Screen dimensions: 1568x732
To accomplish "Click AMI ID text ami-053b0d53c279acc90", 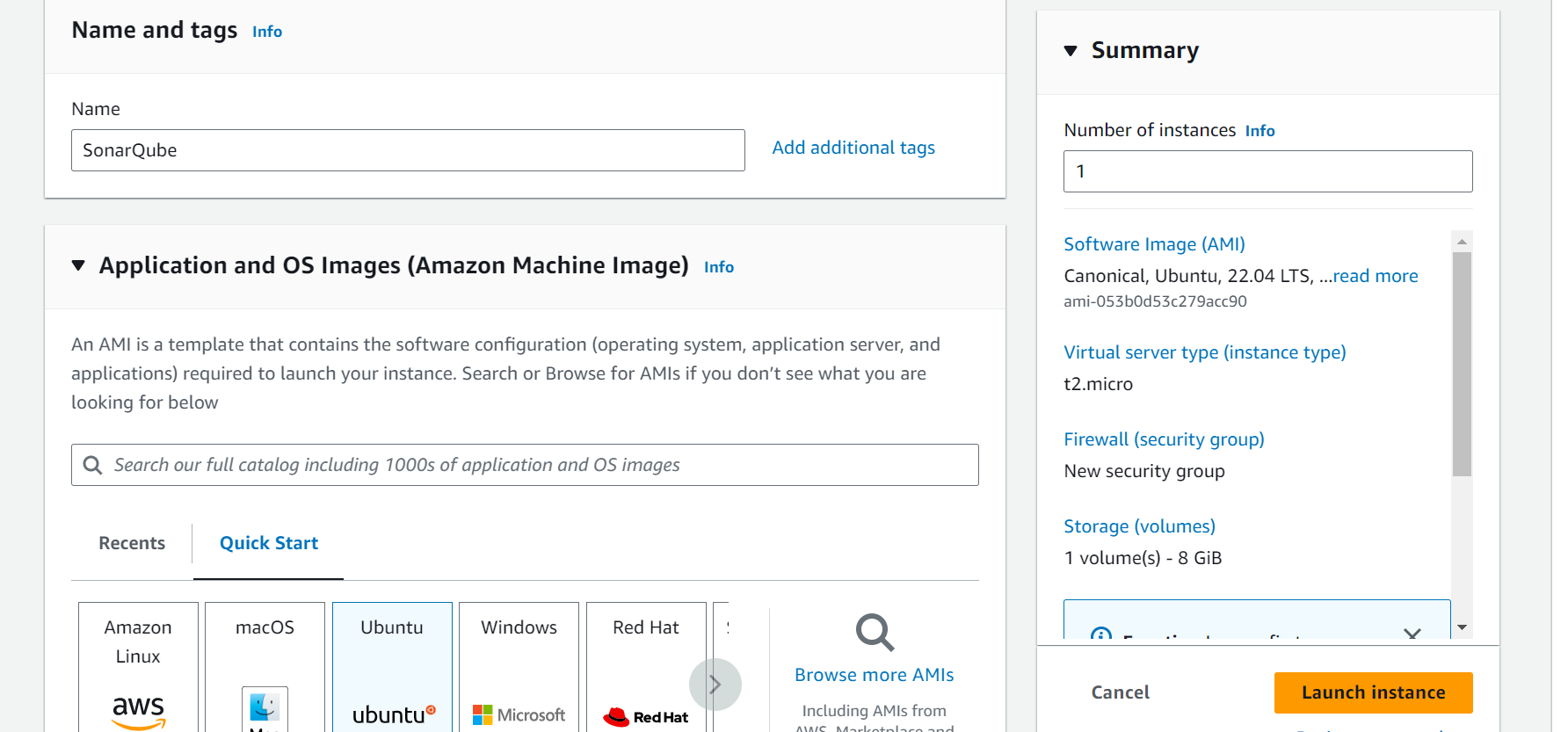I will point(1155,301).
